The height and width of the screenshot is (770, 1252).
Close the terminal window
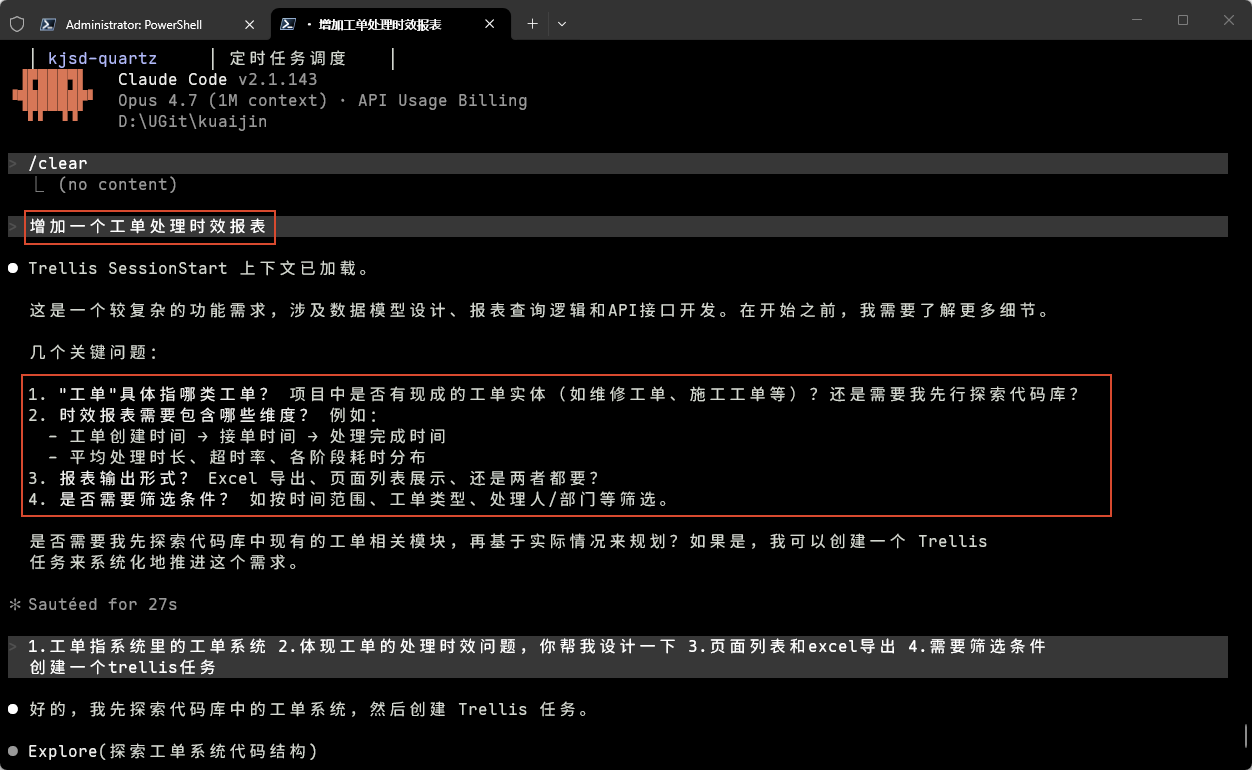pos(1228,20)
